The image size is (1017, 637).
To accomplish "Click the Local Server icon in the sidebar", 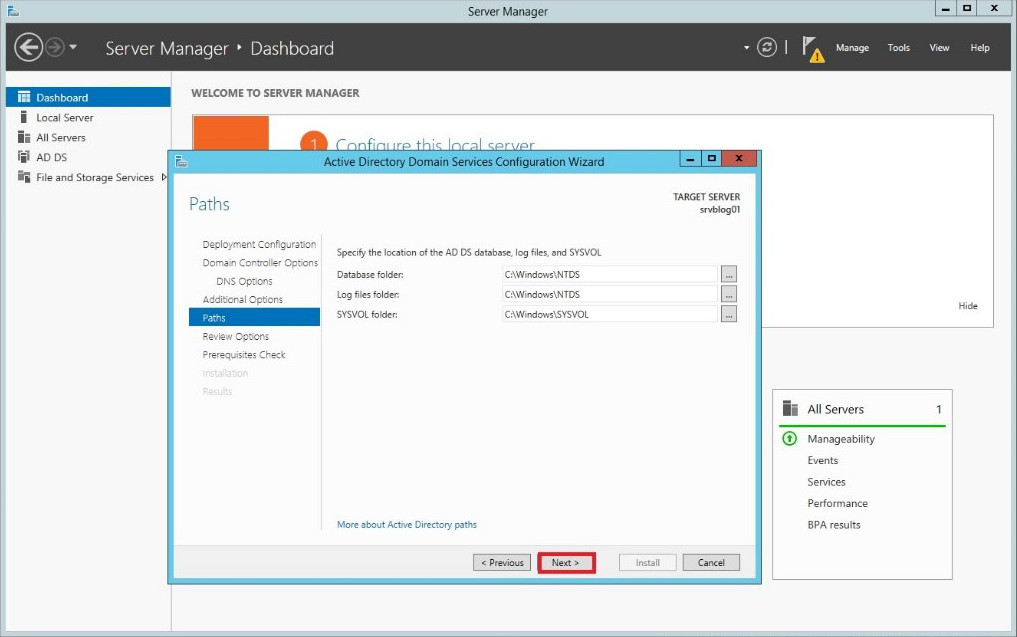I will (24, 117).
